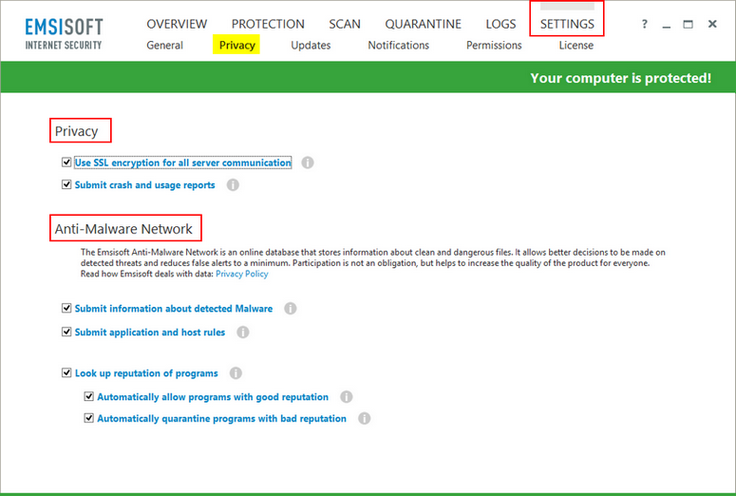Toggle Use SSL encryption checkbox
Image resolution: width=736 pixels, height=496 pixels.
67,162
